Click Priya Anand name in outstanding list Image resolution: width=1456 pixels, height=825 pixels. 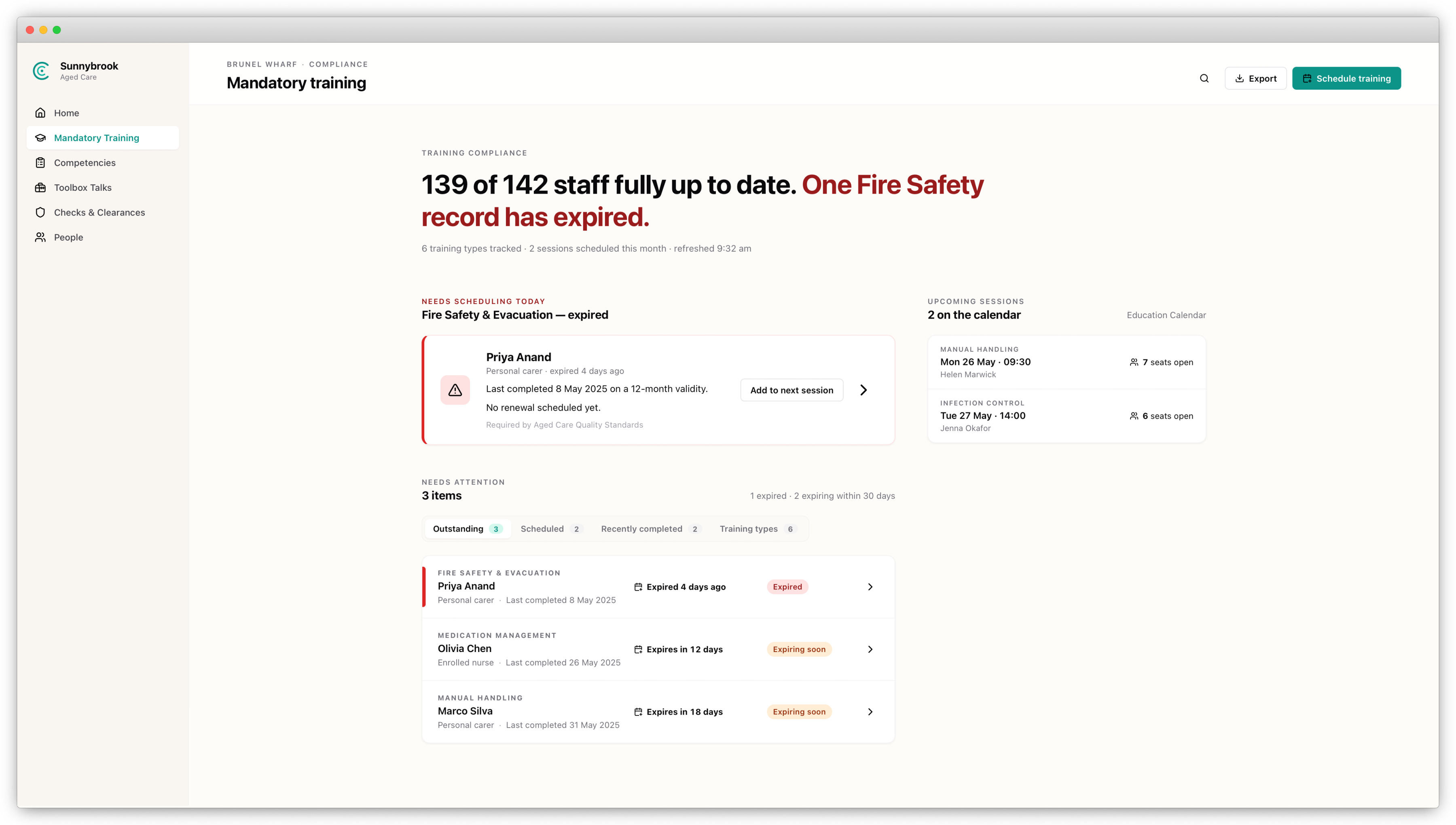coord(466,587)
